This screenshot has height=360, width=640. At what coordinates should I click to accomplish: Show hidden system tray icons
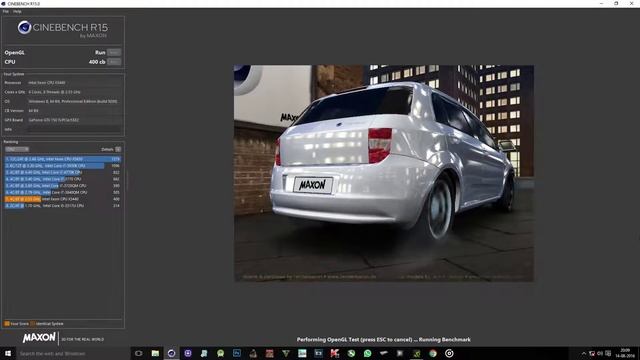[584, 353]
